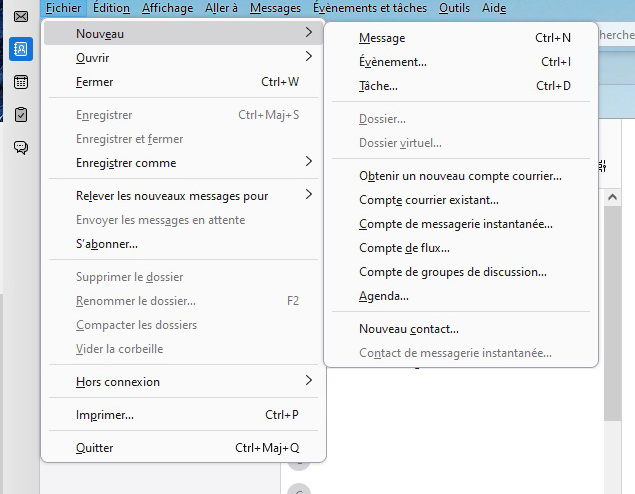Open the Affichage menu
This screenshot has height=494, width=635.
click(167, 8)
